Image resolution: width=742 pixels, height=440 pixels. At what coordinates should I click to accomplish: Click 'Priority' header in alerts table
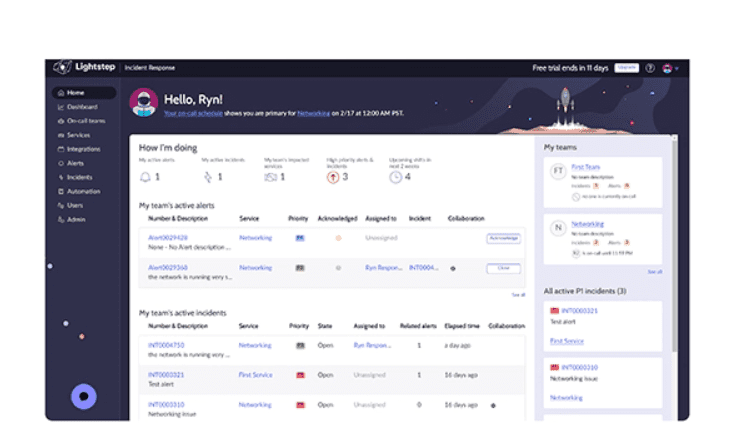[x=298, y=219]
